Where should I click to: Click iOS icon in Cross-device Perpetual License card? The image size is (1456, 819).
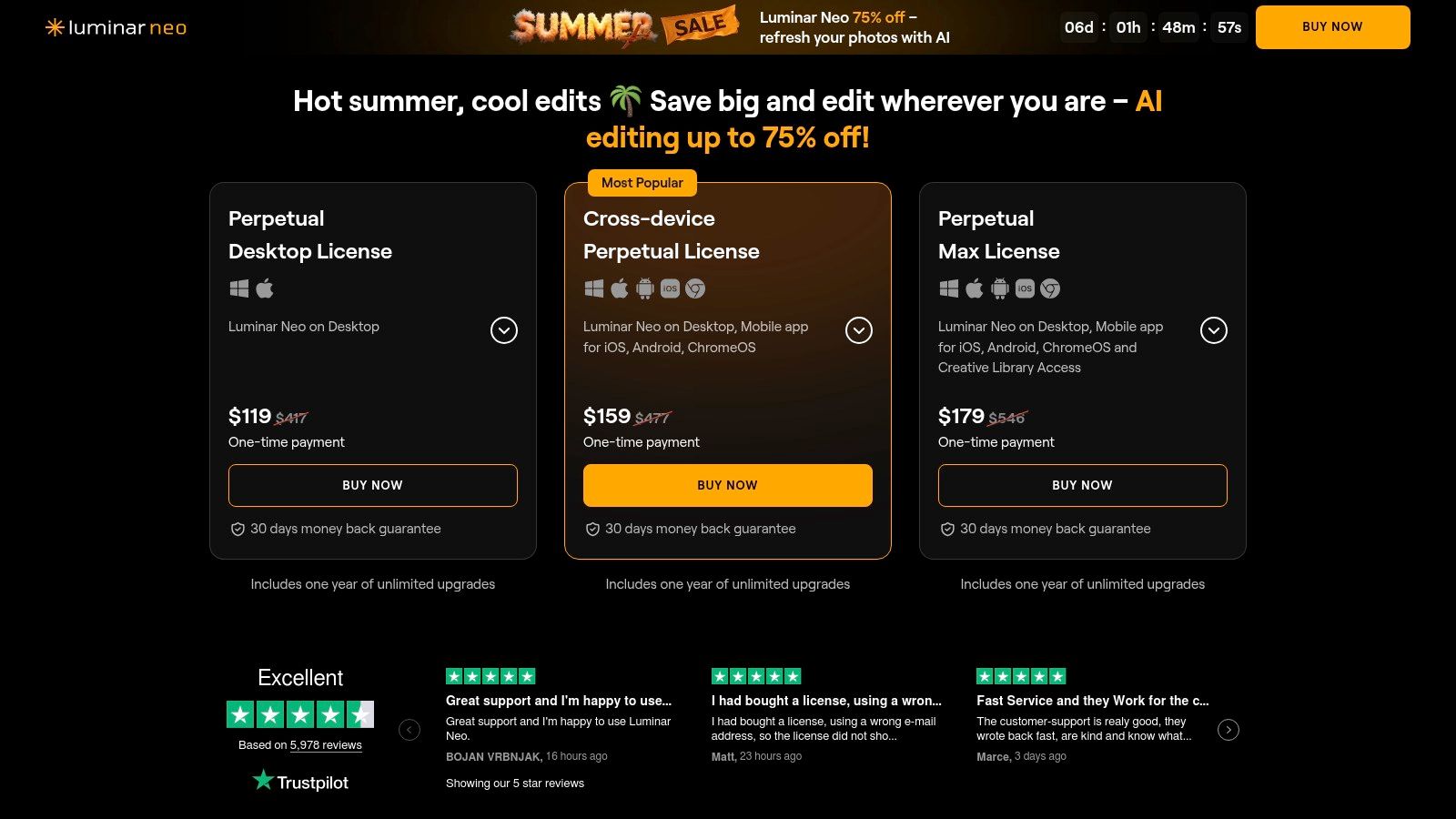(670, 288)
